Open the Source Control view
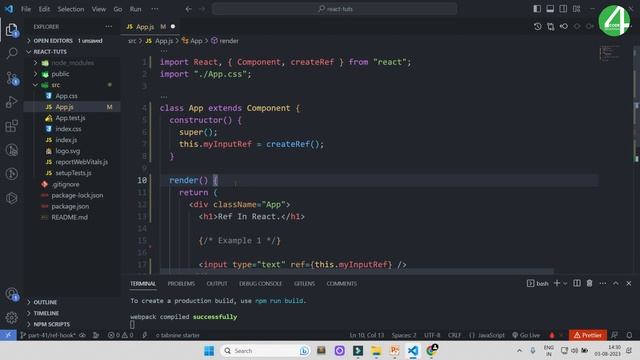This screenshot has width=640, height=360. (12, 78)
